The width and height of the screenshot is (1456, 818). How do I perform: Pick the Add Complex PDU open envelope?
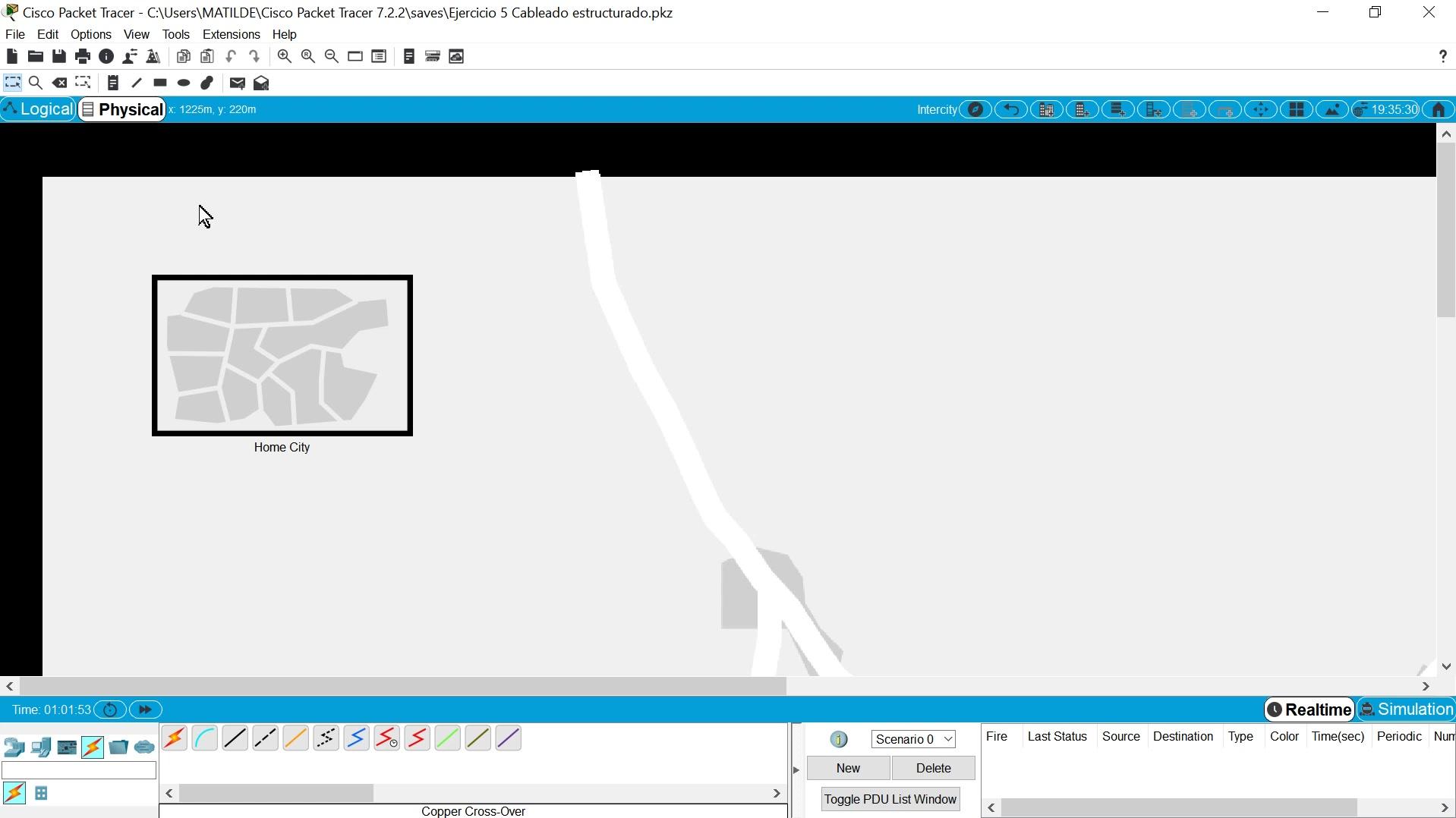262,83
